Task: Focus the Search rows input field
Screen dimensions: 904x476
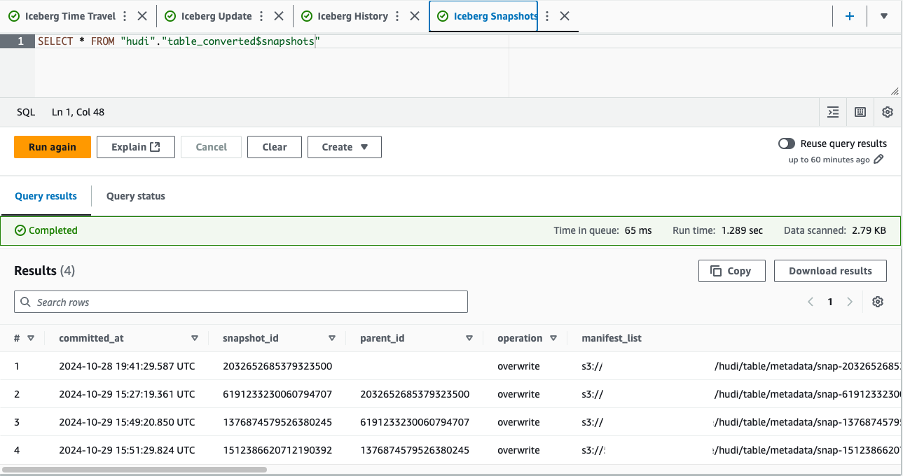Action: [240, 302]
